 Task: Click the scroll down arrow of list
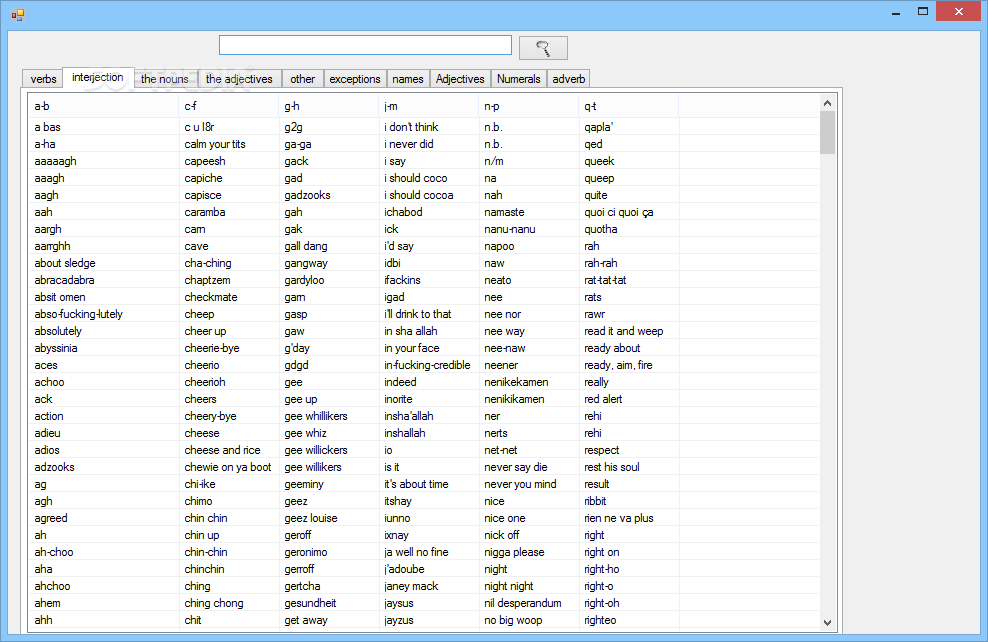click(x=827, y=622)
